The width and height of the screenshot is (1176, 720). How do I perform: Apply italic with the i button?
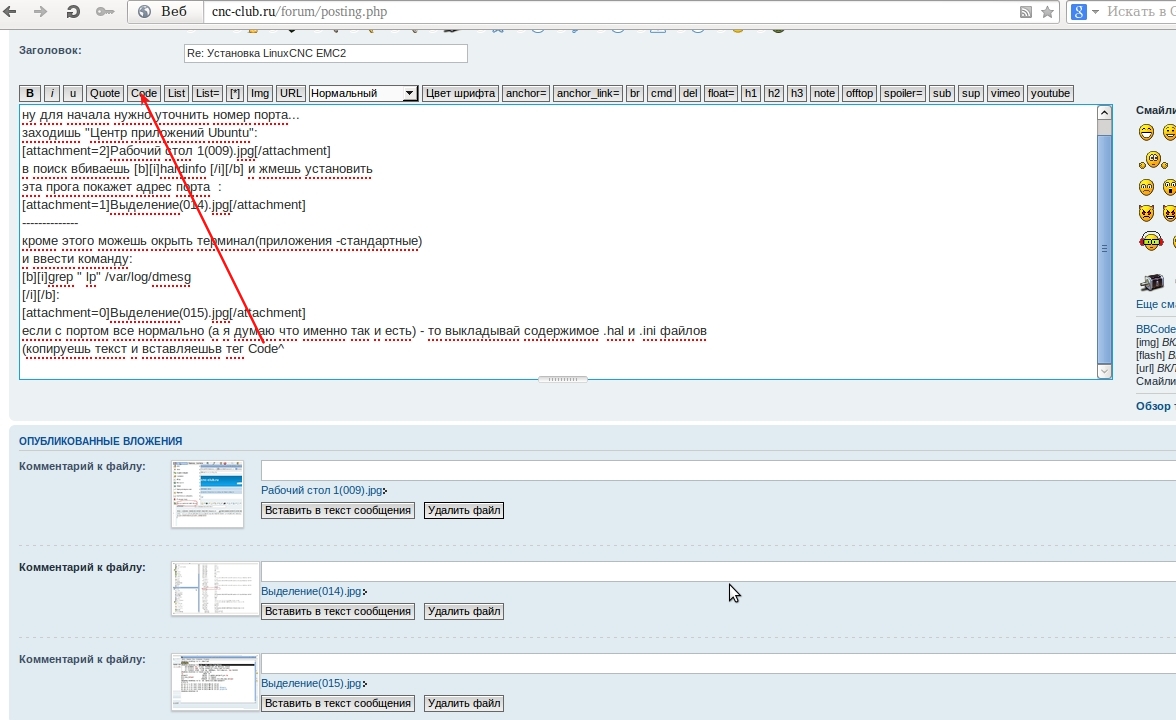pyautogui.click(x=52, y=93)
